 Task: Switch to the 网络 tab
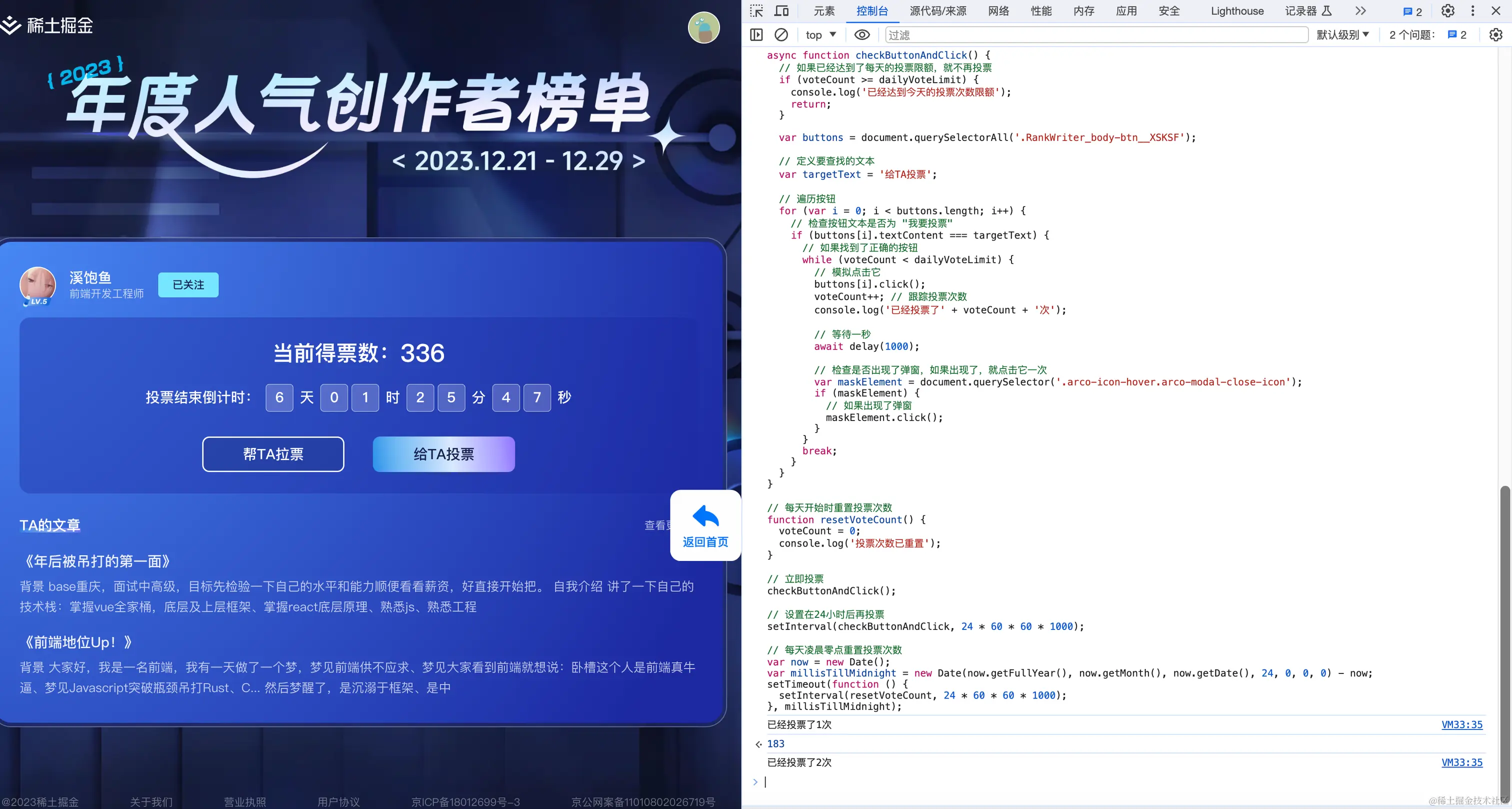(998, 10)
